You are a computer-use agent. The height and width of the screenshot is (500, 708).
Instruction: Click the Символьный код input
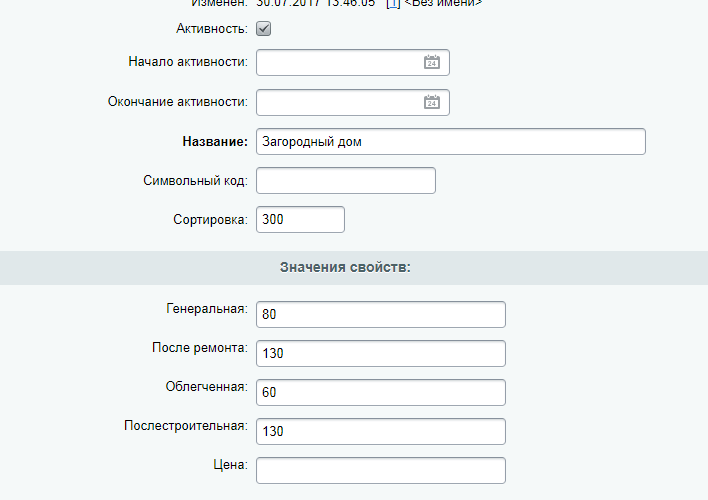click(x=346, y=180)
